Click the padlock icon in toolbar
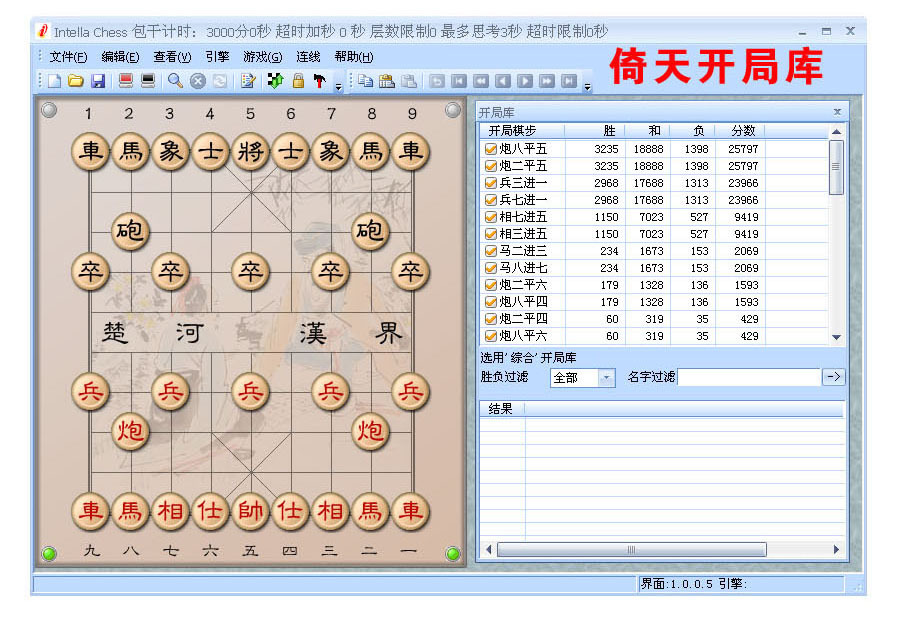Viewport: 907px width, 621px height. click(298, 81)
